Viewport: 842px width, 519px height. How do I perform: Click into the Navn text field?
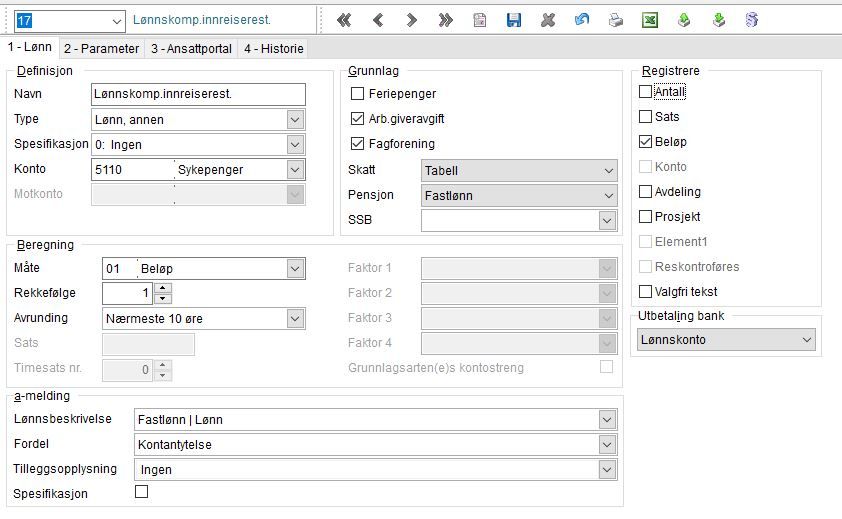(x=198, y=94)
